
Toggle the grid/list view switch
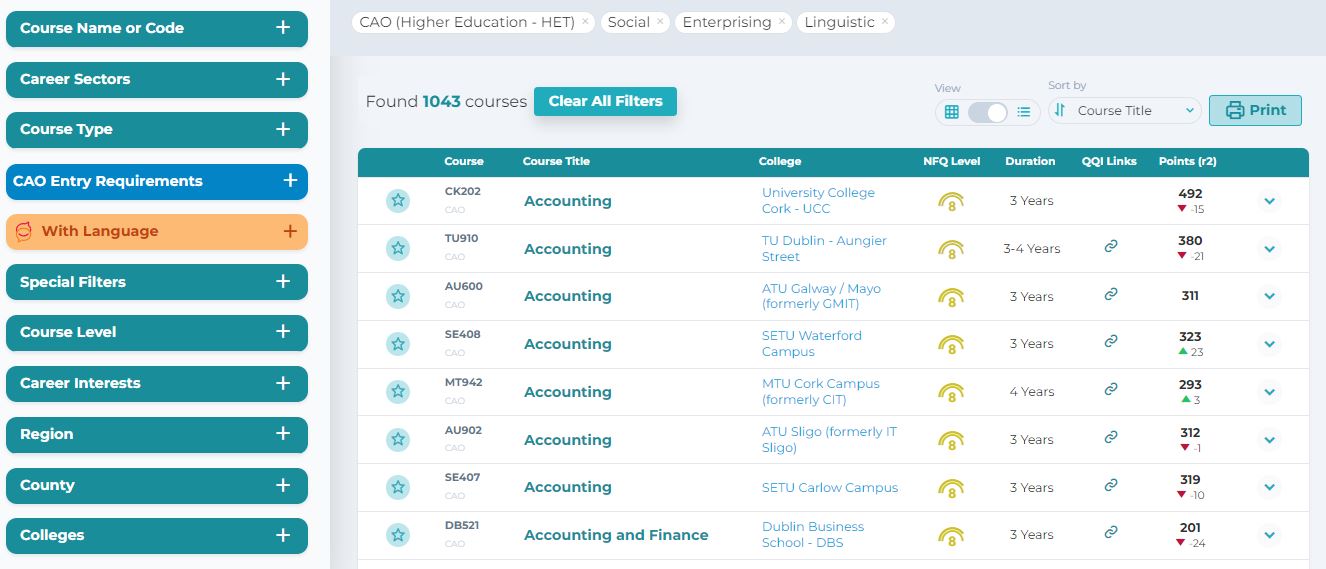(x=987, y=112)
